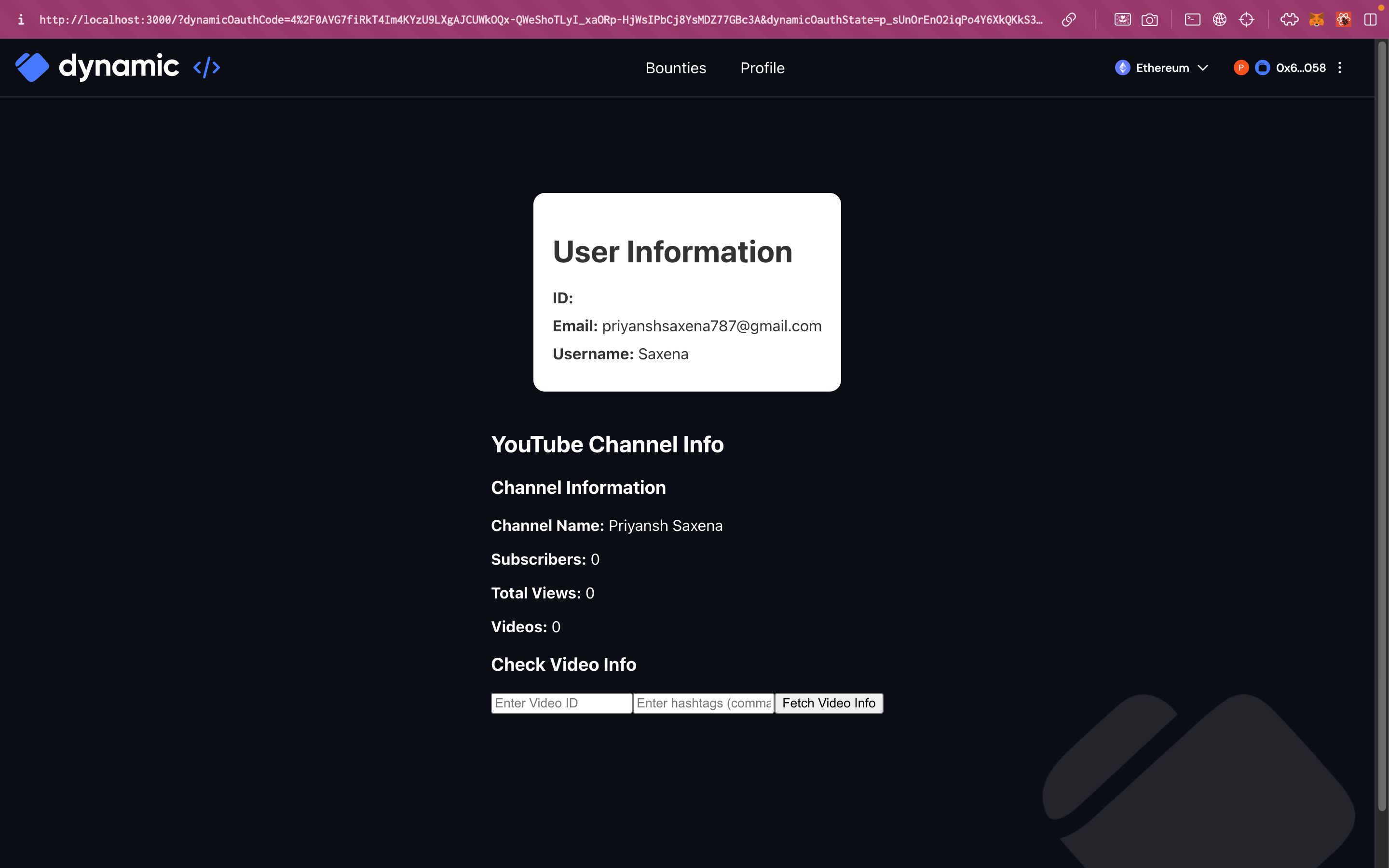Click the Ethereum network icon
Screen dimensions: 1389x868
coord(1121,68)
